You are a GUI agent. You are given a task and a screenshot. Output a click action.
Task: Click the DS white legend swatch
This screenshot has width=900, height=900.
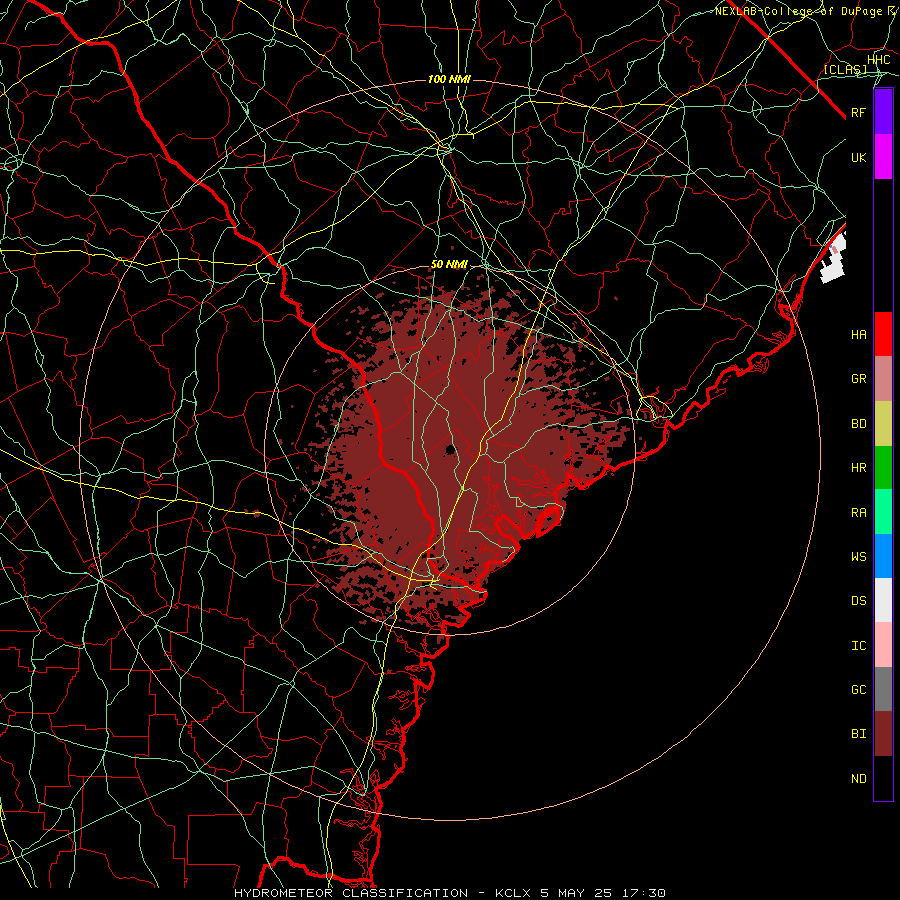pyautogui.click(x=883, y=600)
